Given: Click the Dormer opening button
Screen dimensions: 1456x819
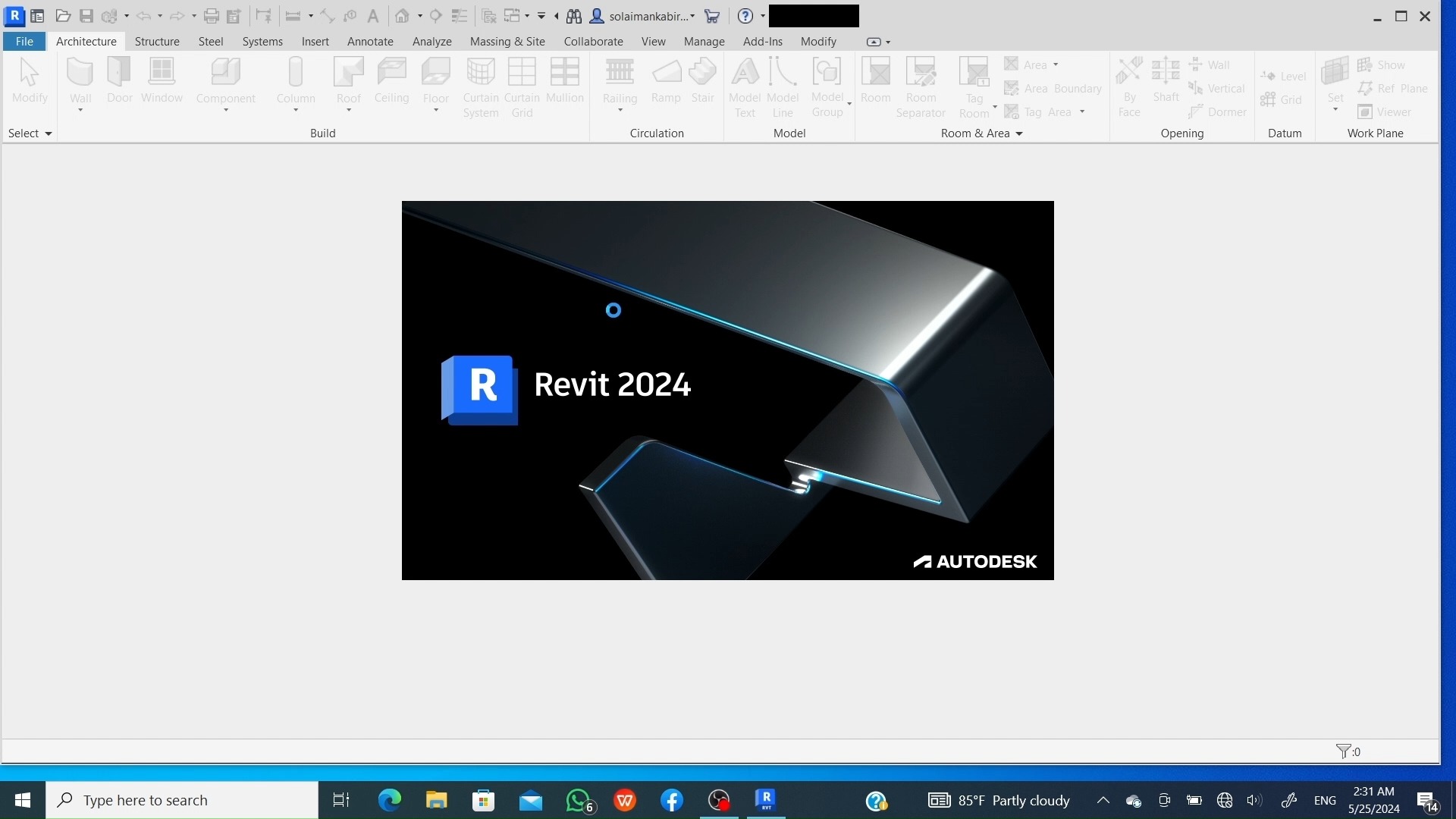Looking at the screenshot, I should [1217, 112].
